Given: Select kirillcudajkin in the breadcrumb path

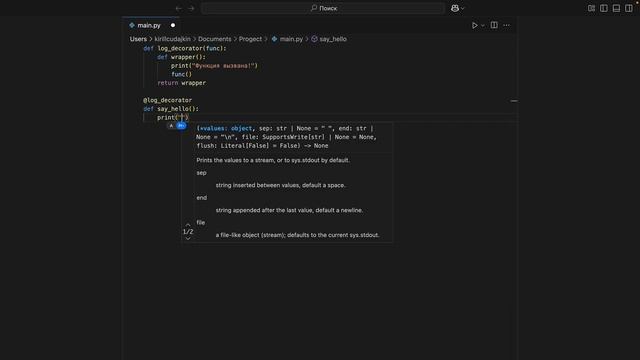Looking at the screenshot, I should pos(172,39).
